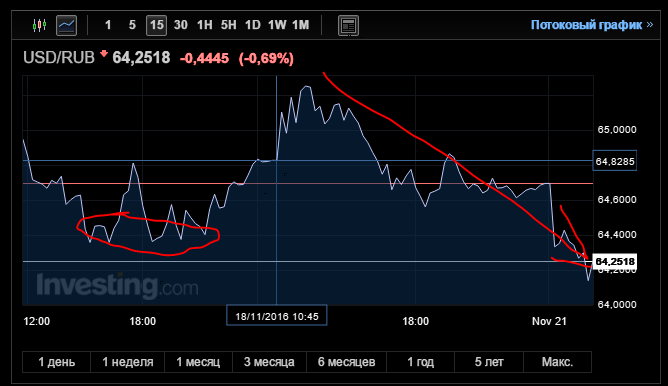
Task: Click the change value -0,4445
Action: tap(204, 58)
